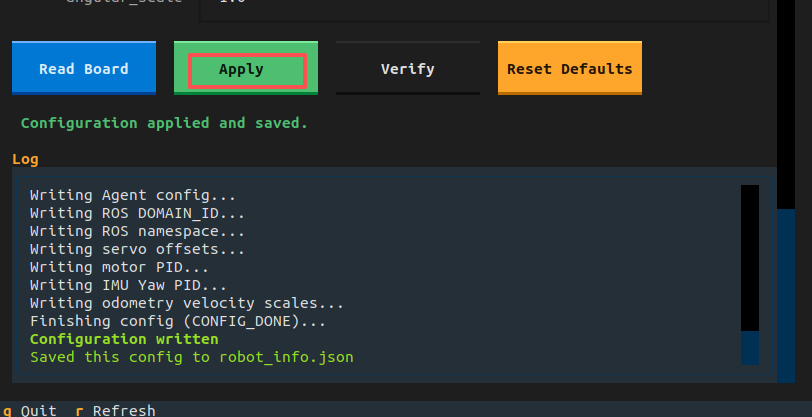The width and height of the screenshot is (812, 417).
Task: Select the Refresh footer shortcut
Action: [115, 411]
